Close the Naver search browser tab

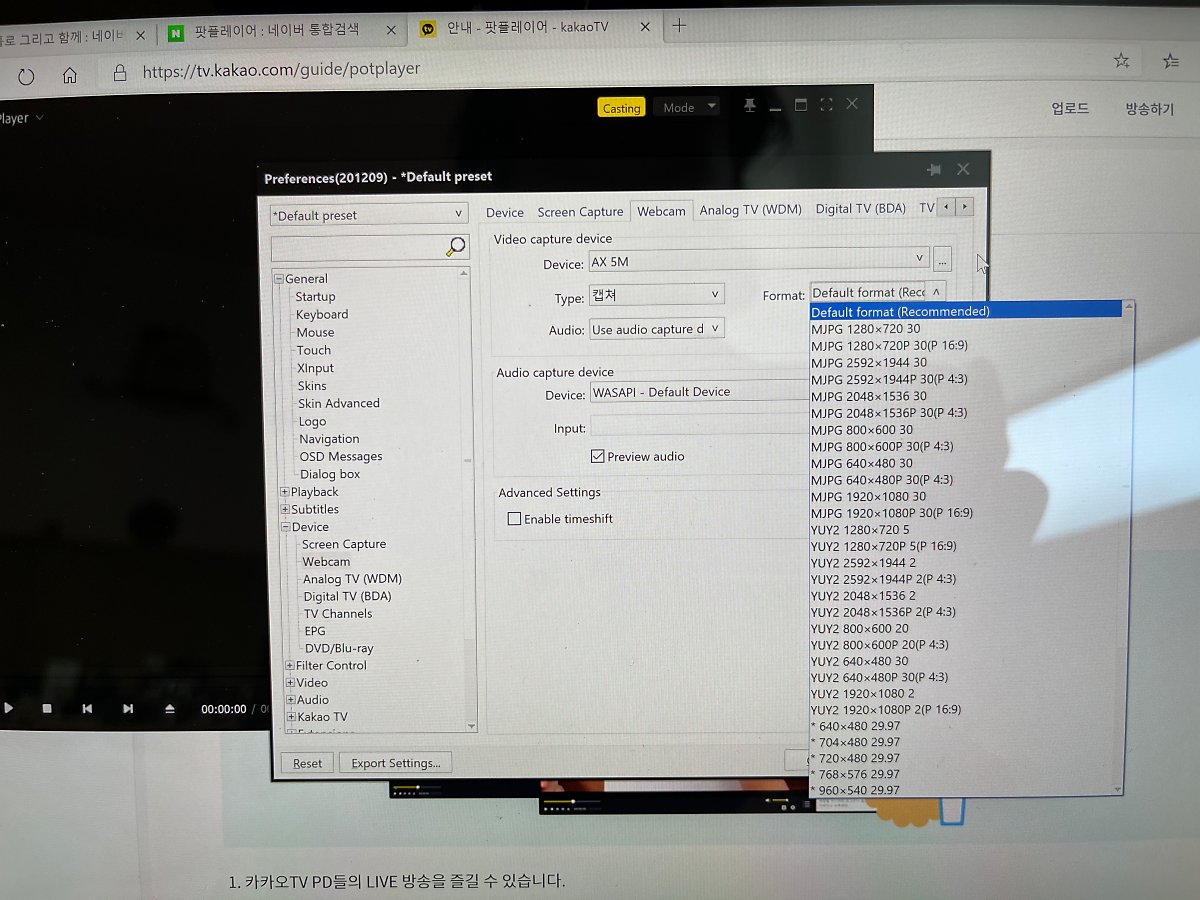pos(391,32)
